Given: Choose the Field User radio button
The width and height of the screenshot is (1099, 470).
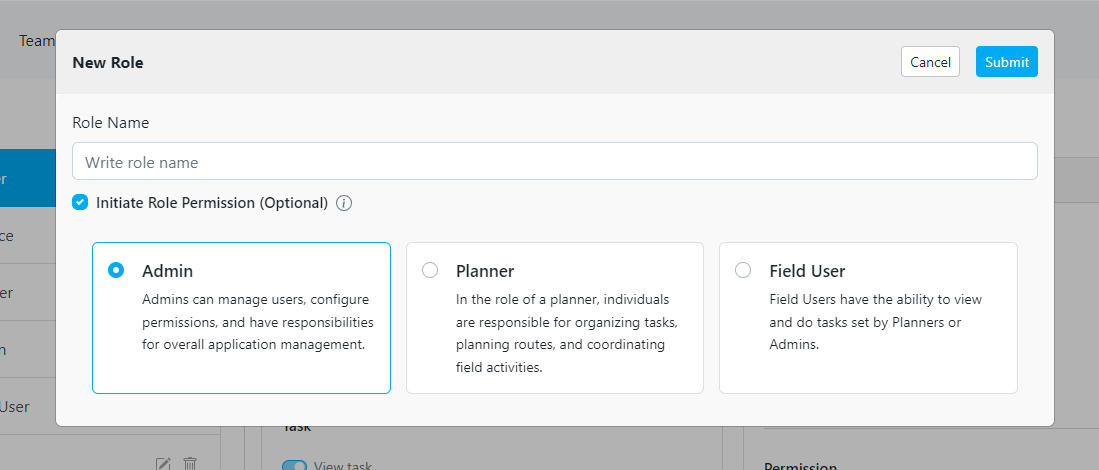Looking at the screenshot, I should point(743,270).
